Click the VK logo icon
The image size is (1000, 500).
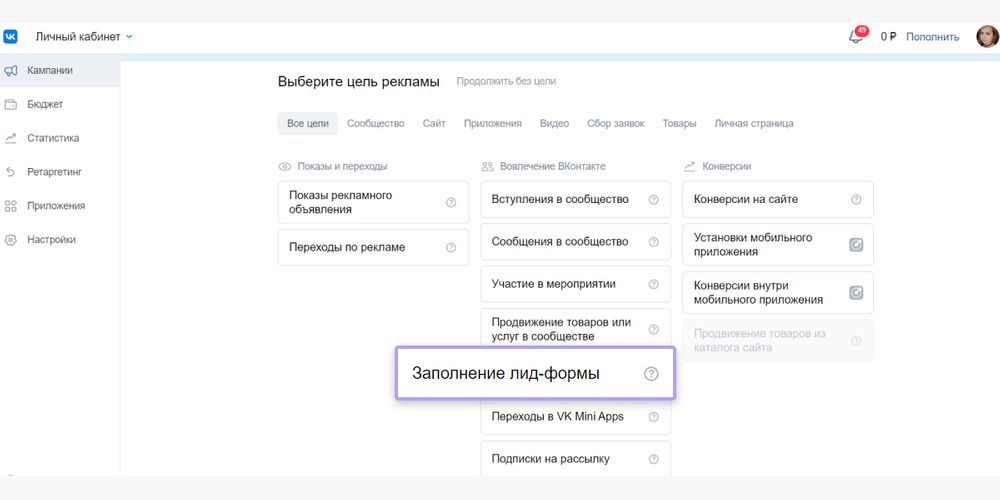pos(10,37)
